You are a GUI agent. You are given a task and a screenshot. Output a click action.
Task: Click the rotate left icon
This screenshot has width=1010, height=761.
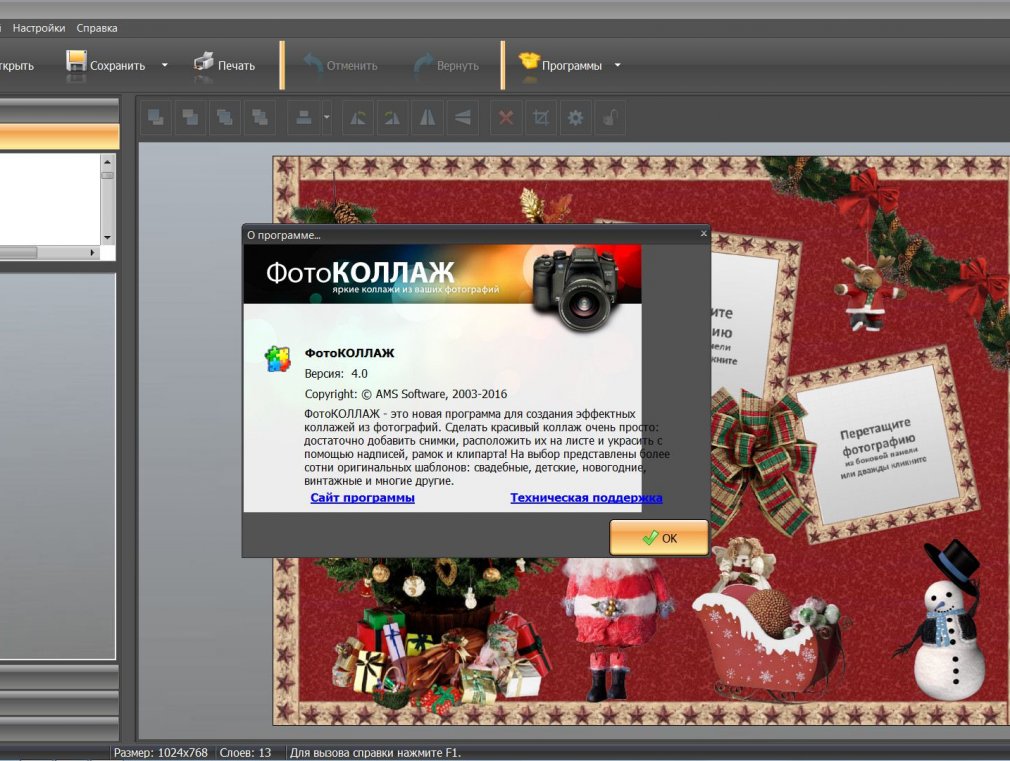(358, 118)
